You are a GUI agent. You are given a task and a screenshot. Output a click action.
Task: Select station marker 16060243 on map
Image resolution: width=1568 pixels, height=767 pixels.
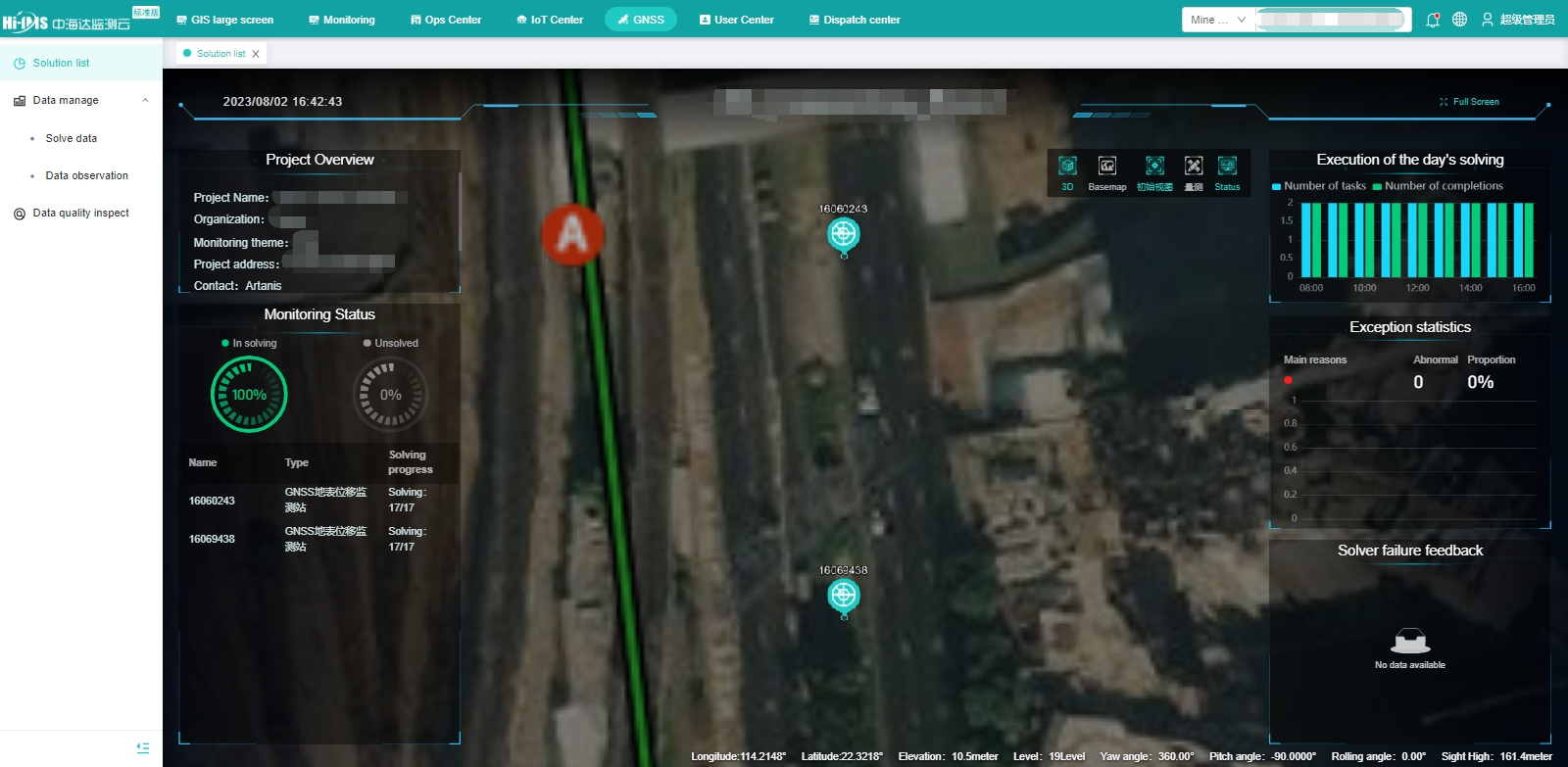point(843,235)
